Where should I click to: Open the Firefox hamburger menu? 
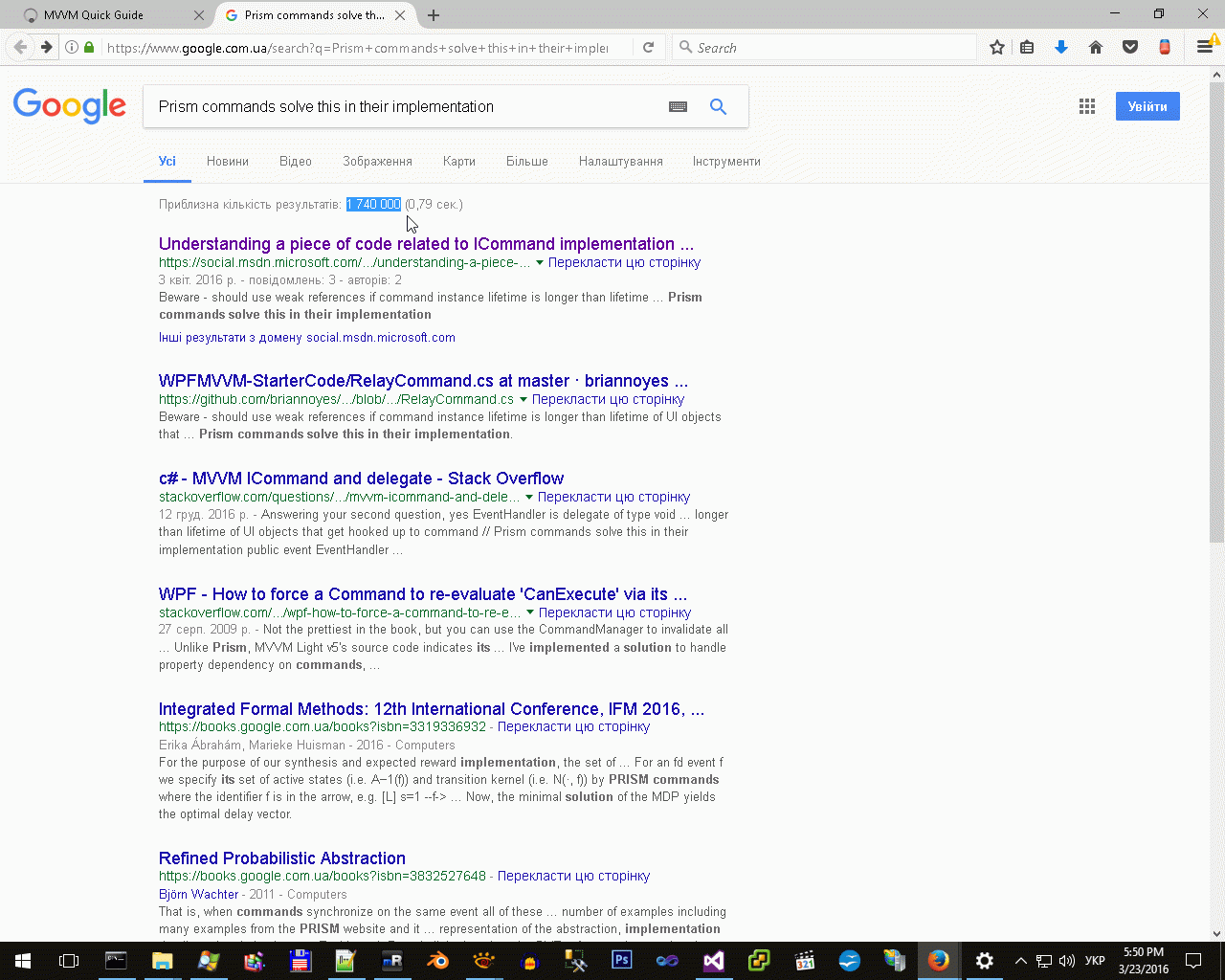tap(1205, 47)
